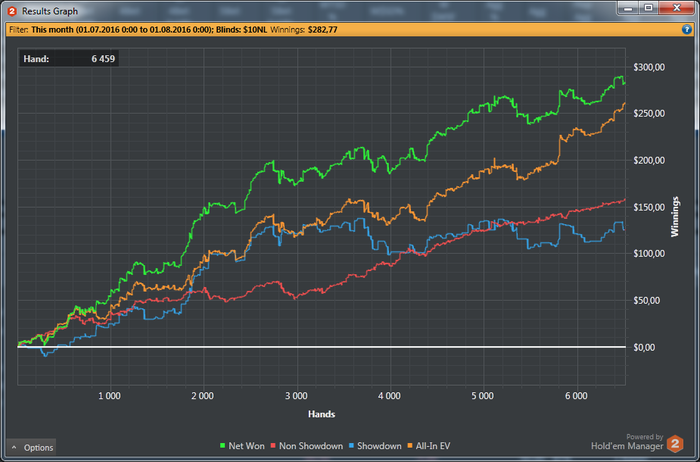This screenshot has height=462, width=700.
Task: Click the $250,00 axis label
Action: pyautogui.click(x=649, y=114)
